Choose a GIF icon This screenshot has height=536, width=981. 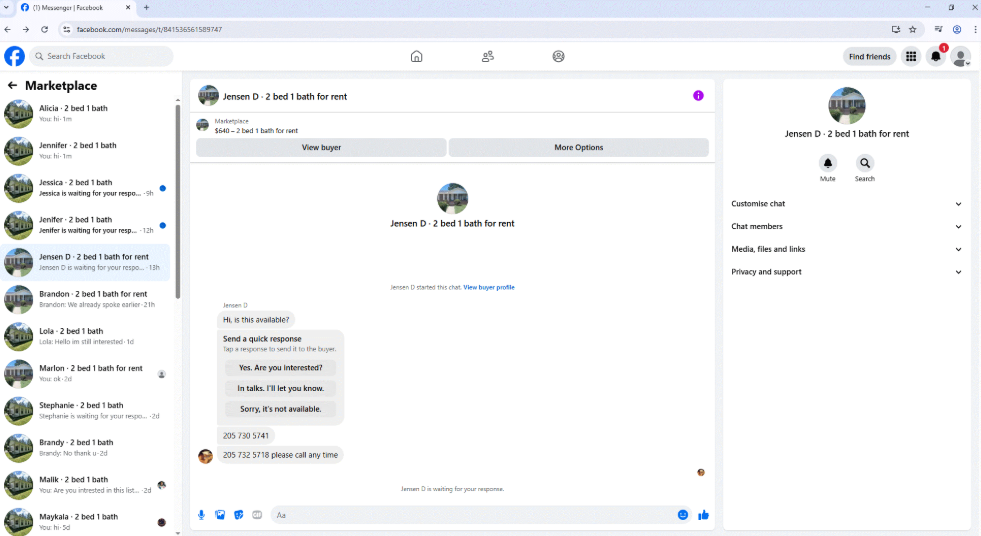[257, 515]
